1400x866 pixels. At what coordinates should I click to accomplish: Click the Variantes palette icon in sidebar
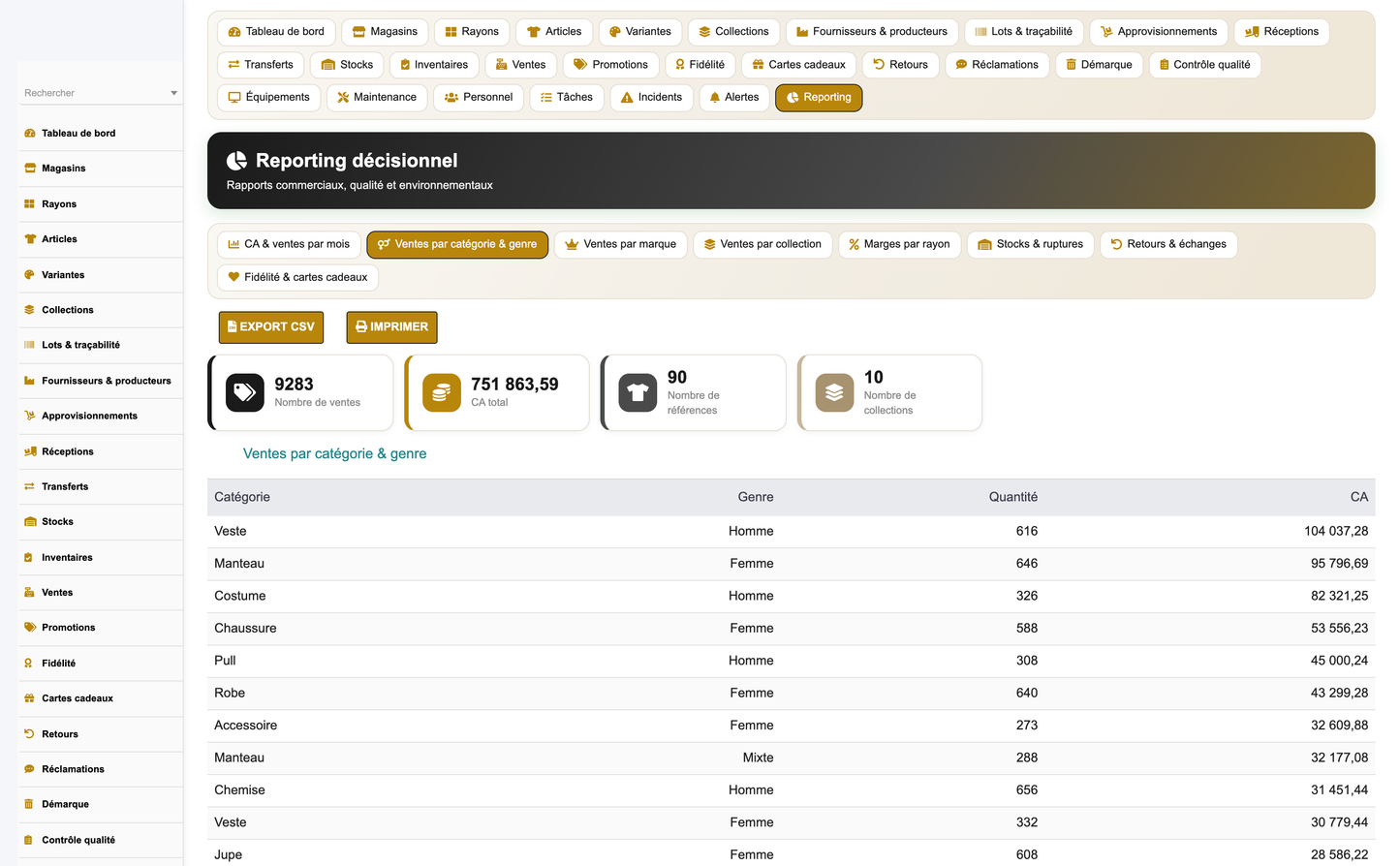click(30, 275)
